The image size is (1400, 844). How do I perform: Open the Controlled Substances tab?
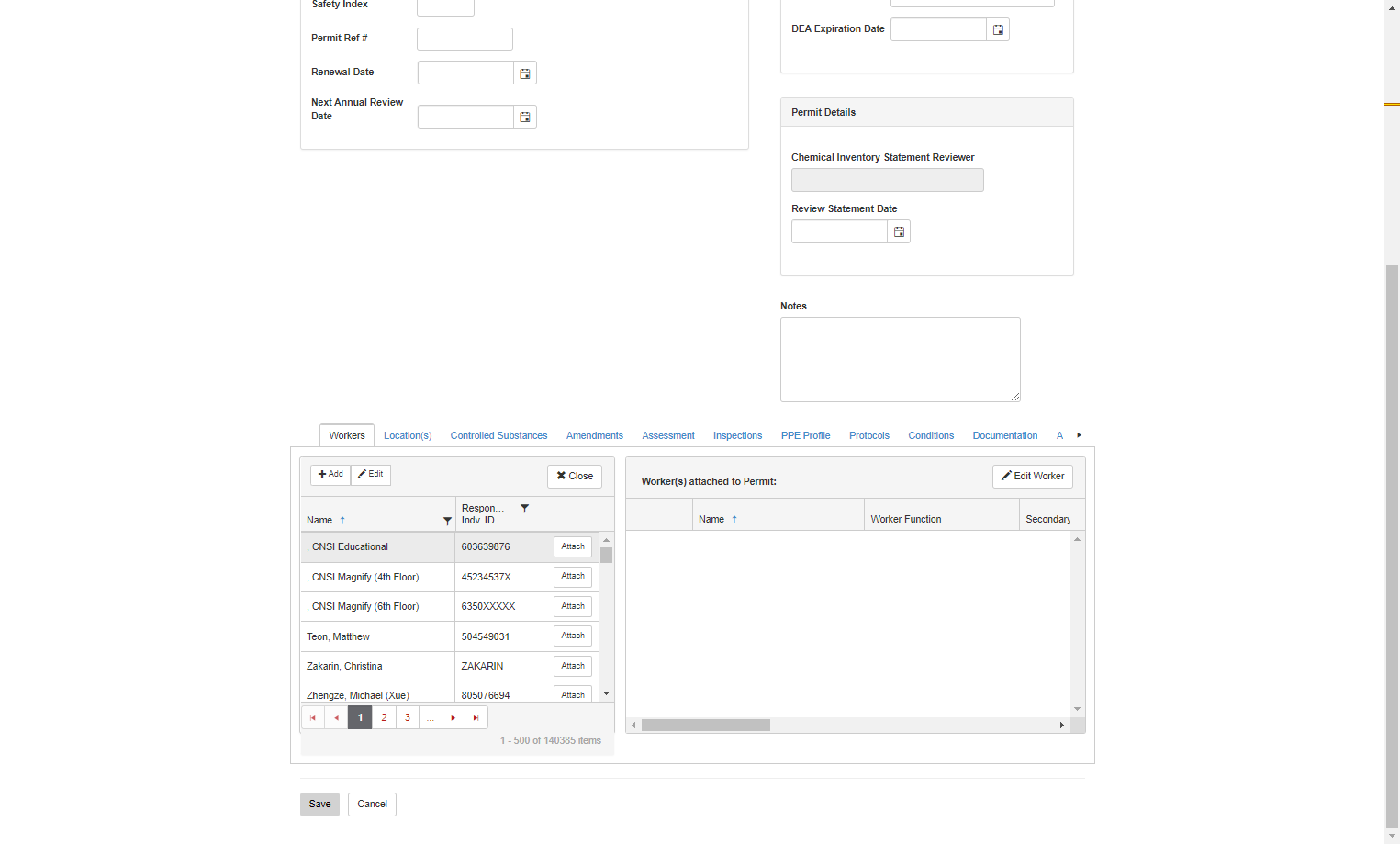pyautogui.click(x=498, y=436)
